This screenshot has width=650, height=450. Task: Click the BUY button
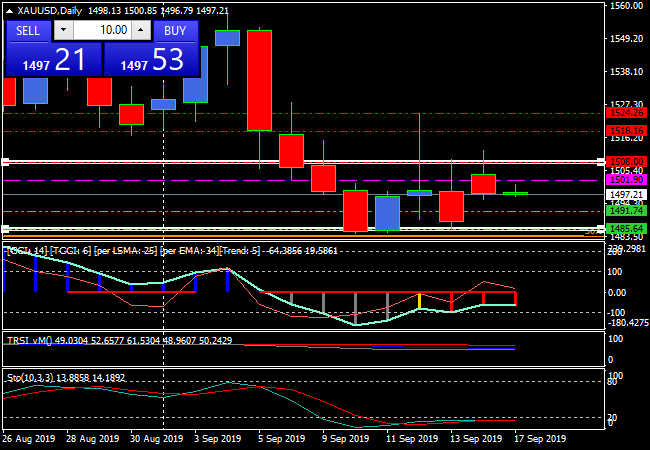pos(175,31)
